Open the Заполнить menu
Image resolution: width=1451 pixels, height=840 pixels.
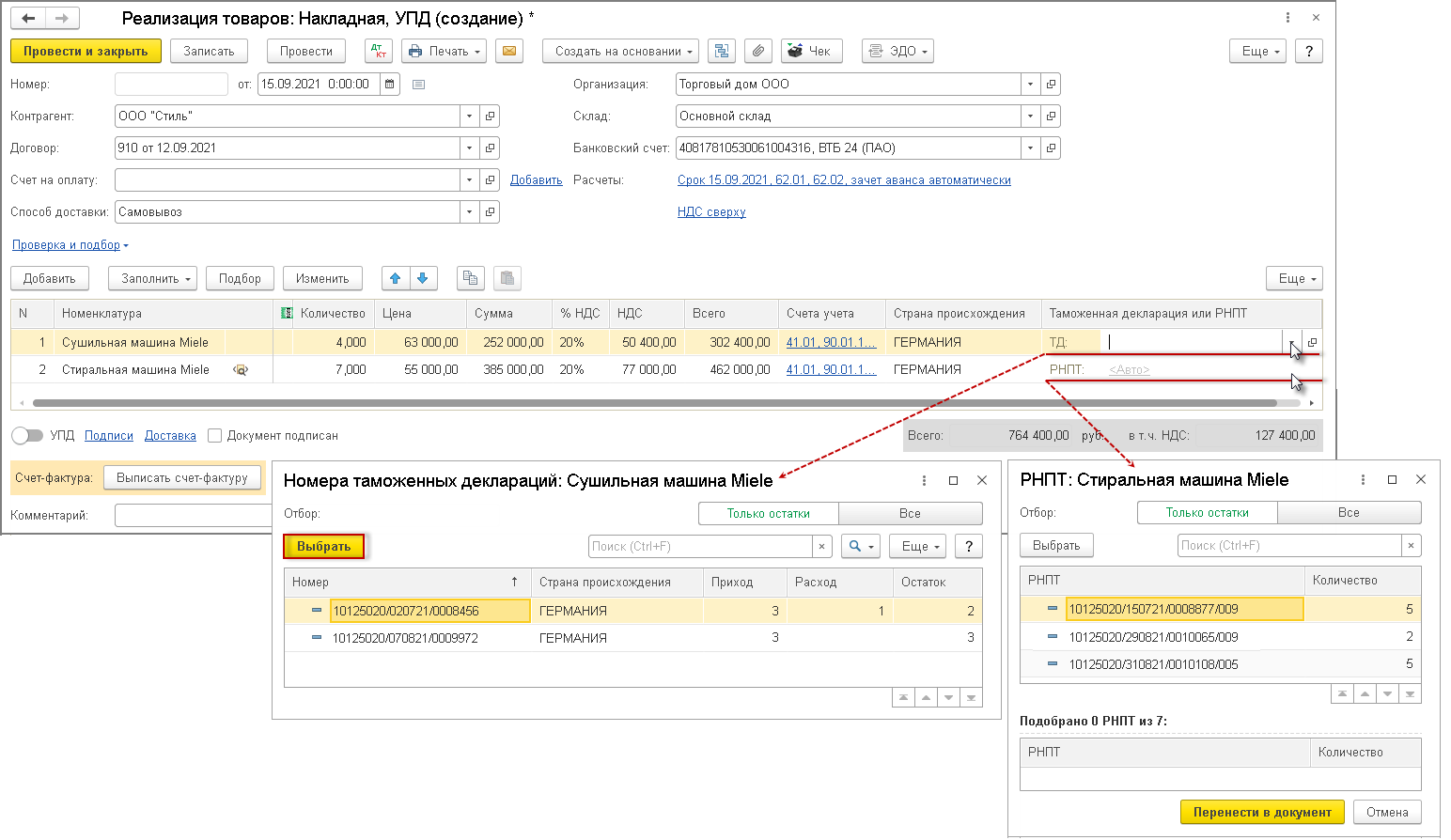[x=152, y=278]
